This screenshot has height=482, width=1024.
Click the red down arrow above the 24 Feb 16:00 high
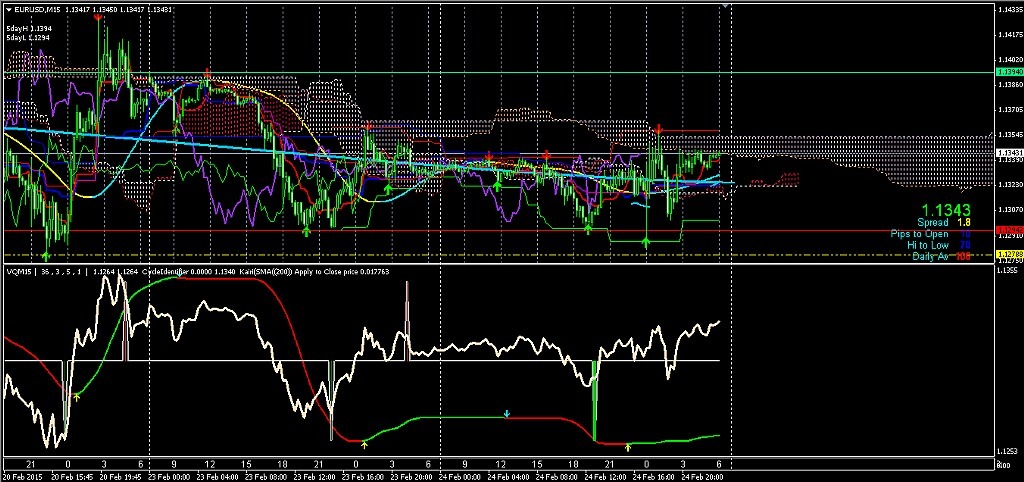point(658,128)
